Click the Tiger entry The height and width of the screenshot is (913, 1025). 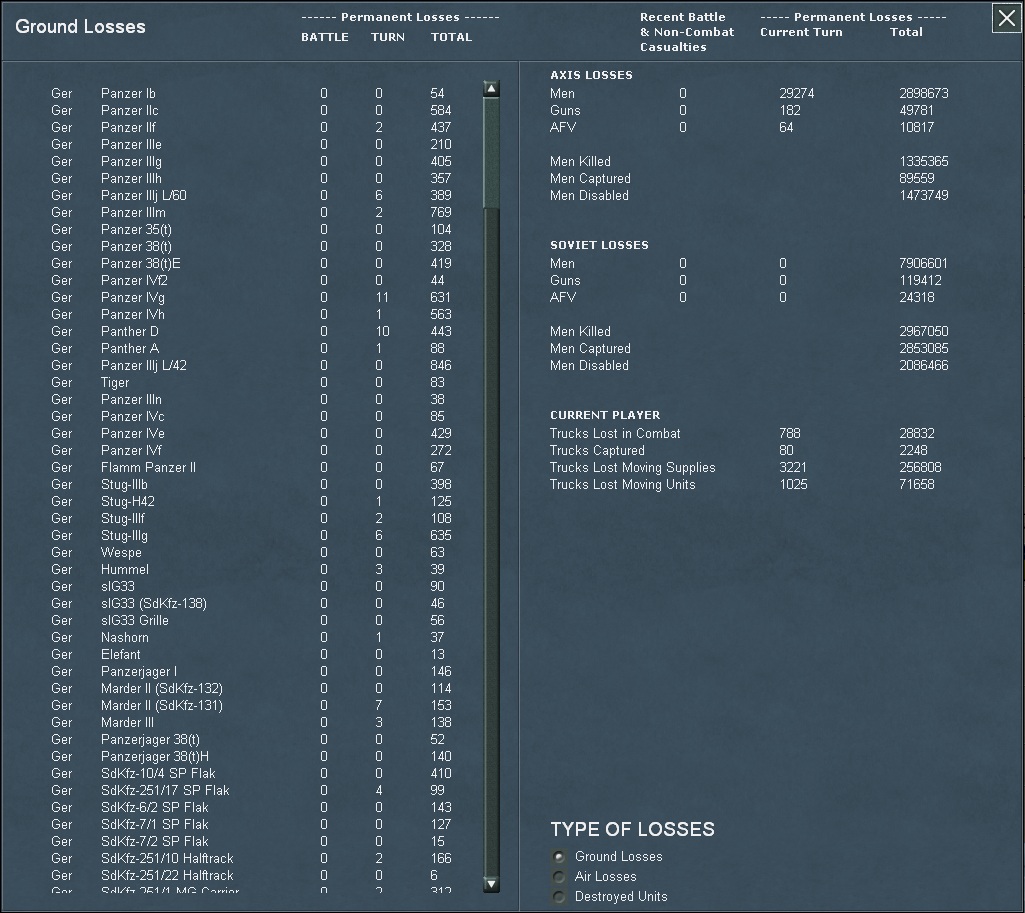pos(115,382)
